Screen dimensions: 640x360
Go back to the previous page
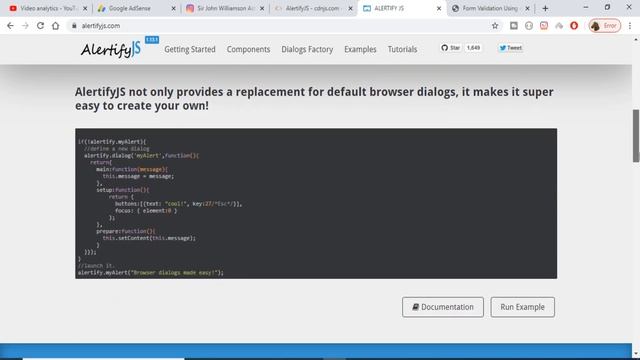[x=10, y=26]
